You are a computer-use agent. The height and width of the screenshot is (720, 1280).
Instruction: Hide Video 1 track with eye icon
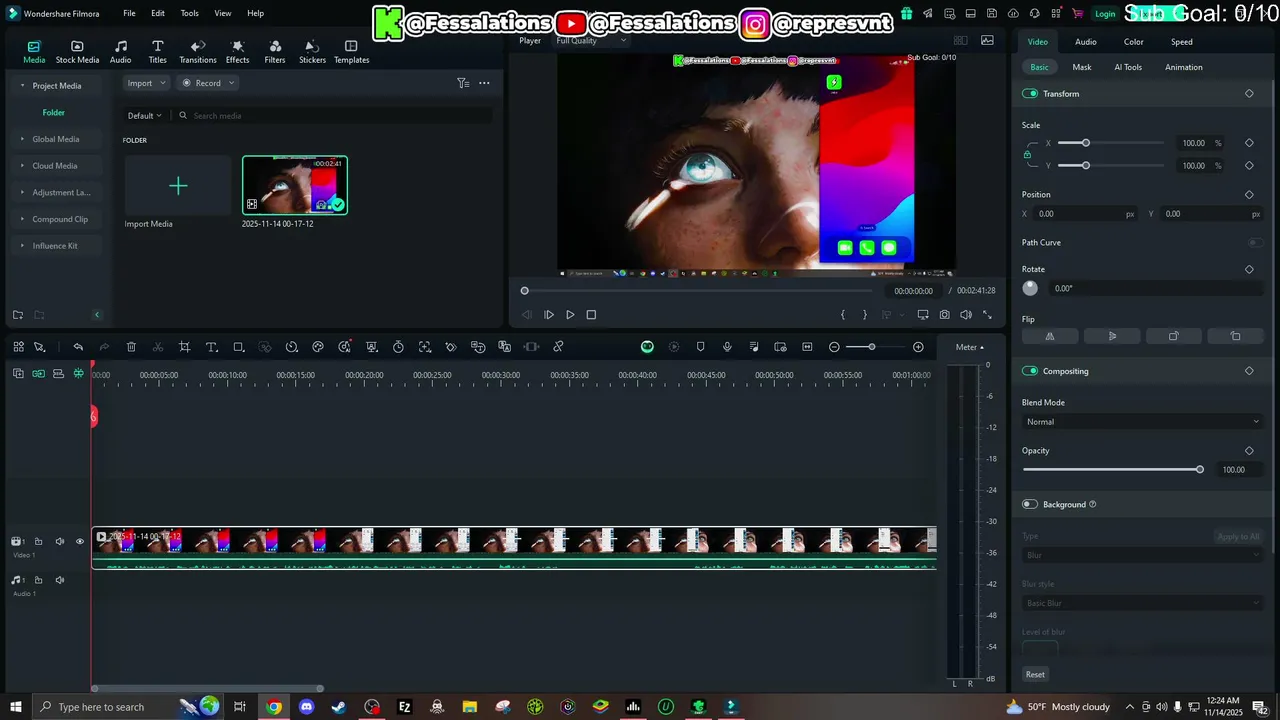(80, 541)
